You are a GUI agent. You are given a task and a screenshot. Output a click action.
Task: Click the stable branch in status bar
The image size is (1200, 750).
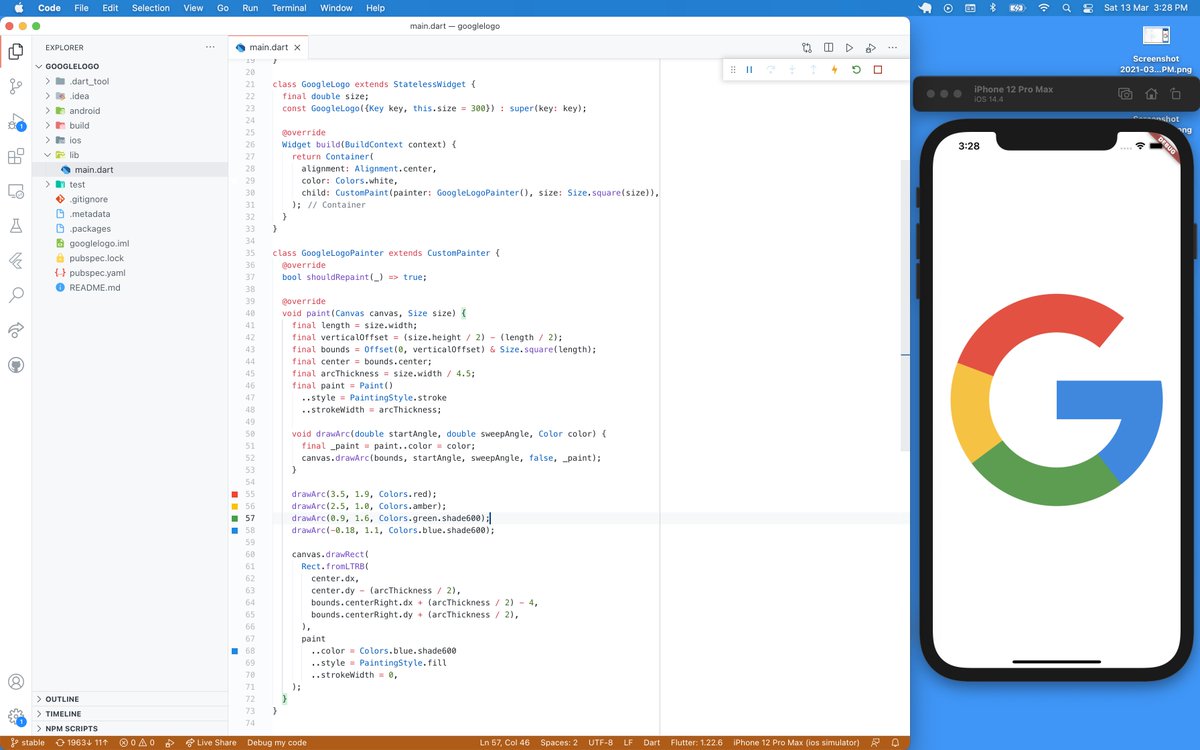click(x=27, y=742)
